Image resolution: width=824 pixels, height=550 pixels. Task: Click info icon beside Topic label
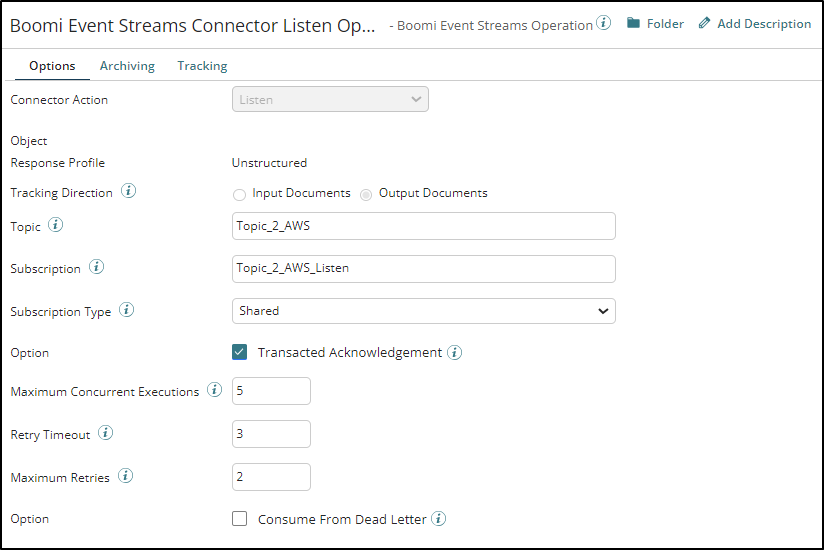56,225
